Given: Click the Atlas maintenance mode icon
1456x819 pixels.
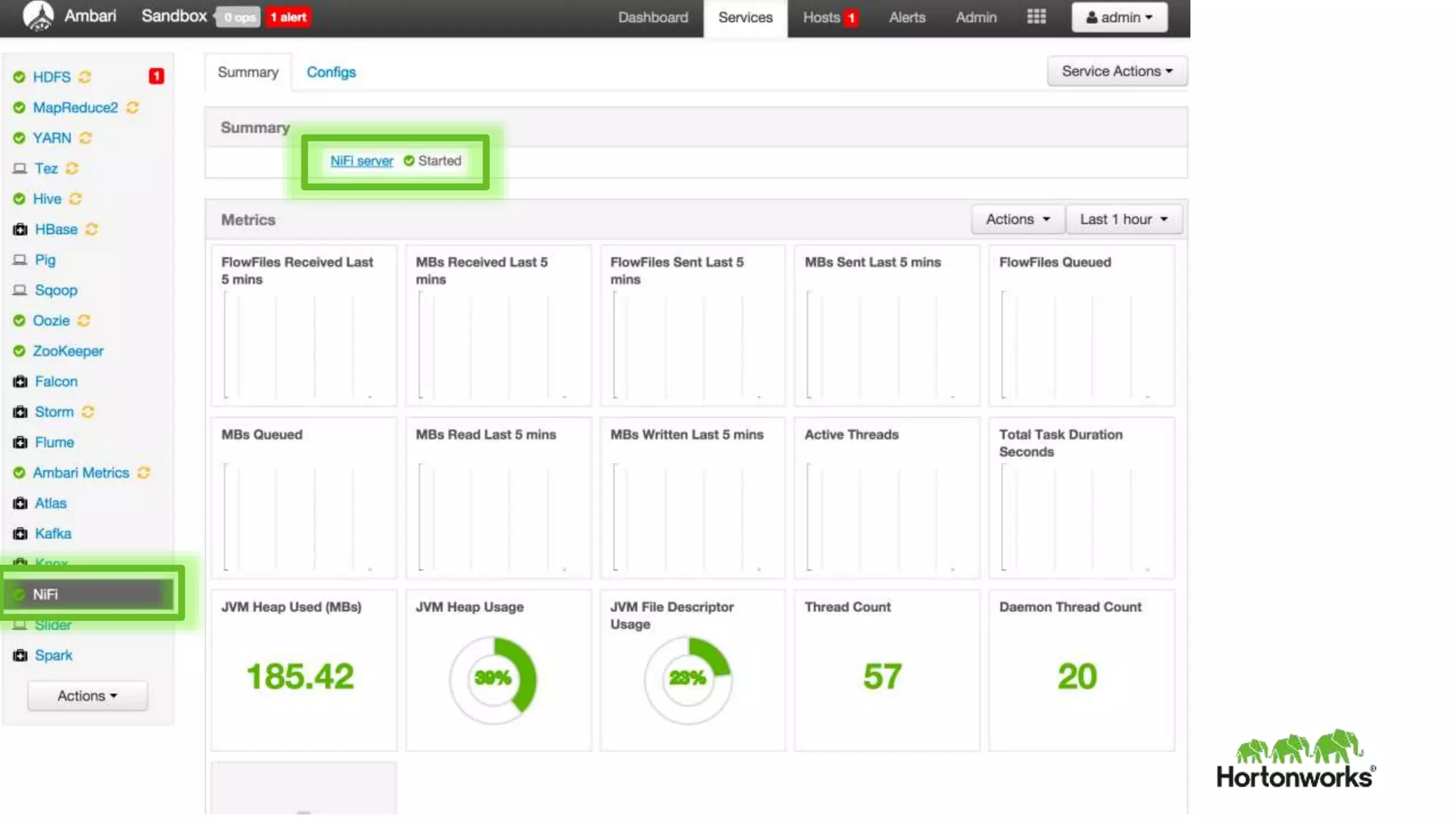Looking at the screenshot, I should click(20, 503).
